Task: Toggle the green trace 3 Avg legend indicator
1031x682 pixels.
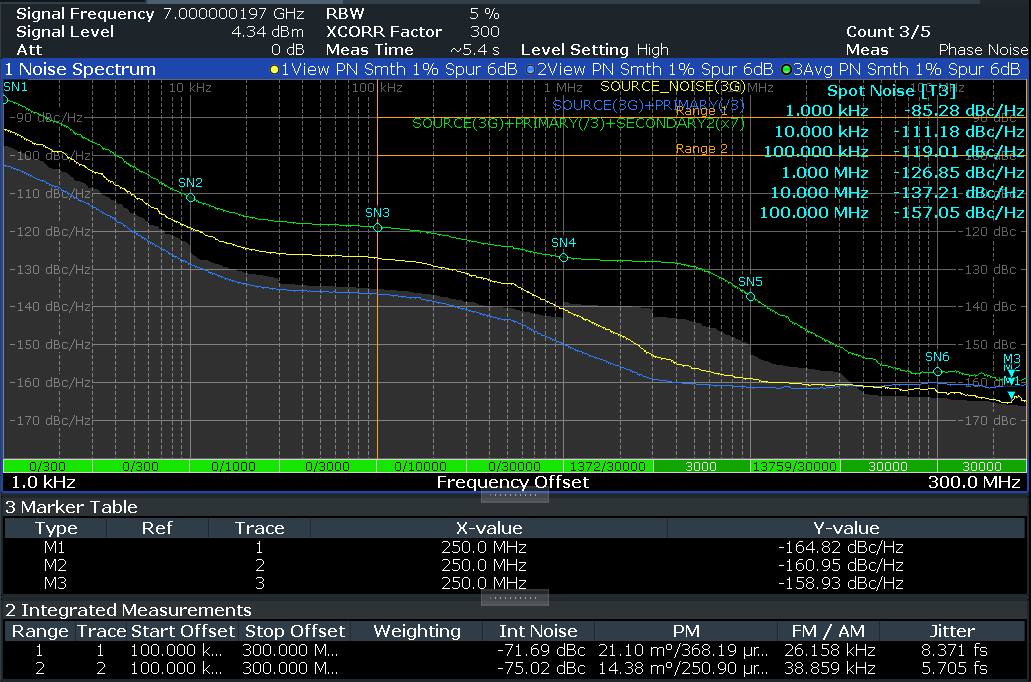Action: coord(787,69)
